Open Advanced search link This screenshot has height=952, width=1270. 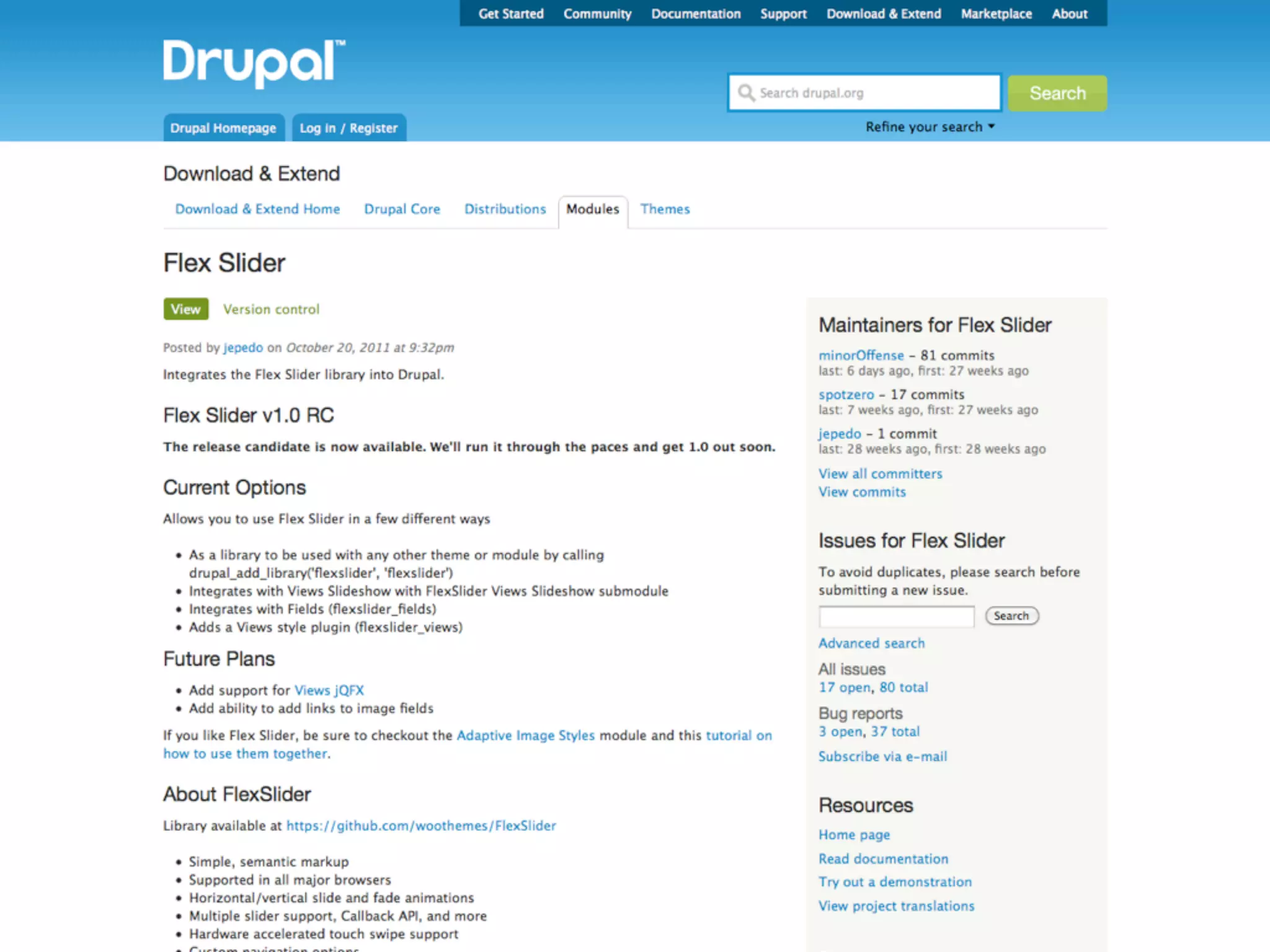[871, 643]
